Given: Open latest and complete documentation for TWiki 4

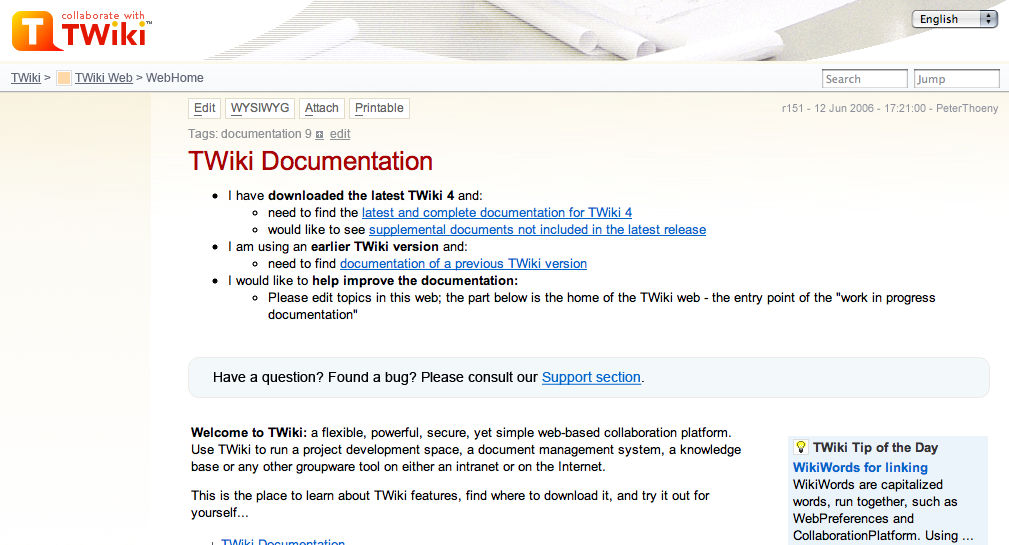Looking at the screenshot, I should click(496, 213).
